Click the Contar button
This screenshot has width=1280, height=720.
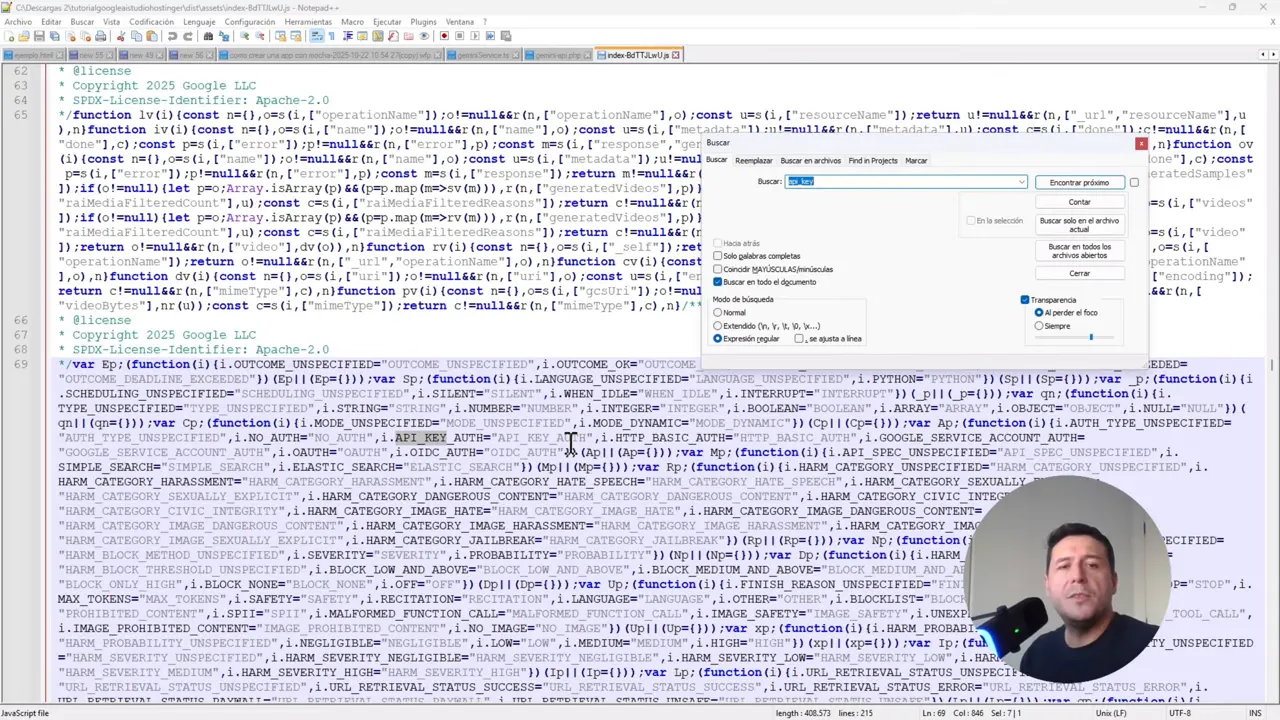(1080, 202)
